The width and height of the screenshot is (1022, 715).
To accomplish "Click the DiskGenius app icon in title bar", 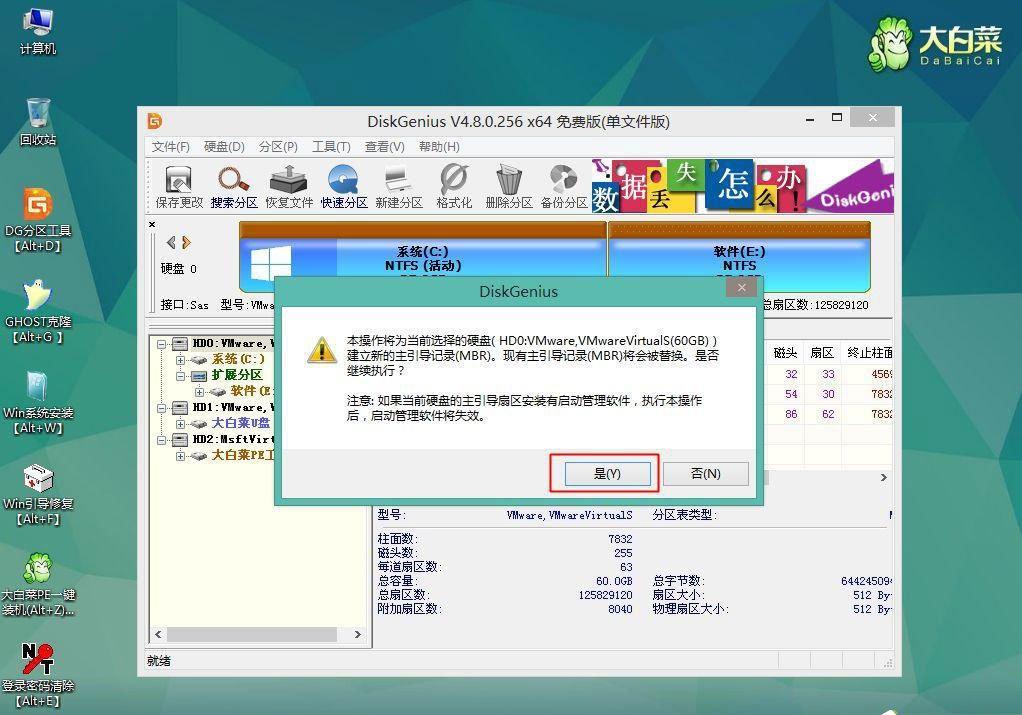I will [154, 121].
